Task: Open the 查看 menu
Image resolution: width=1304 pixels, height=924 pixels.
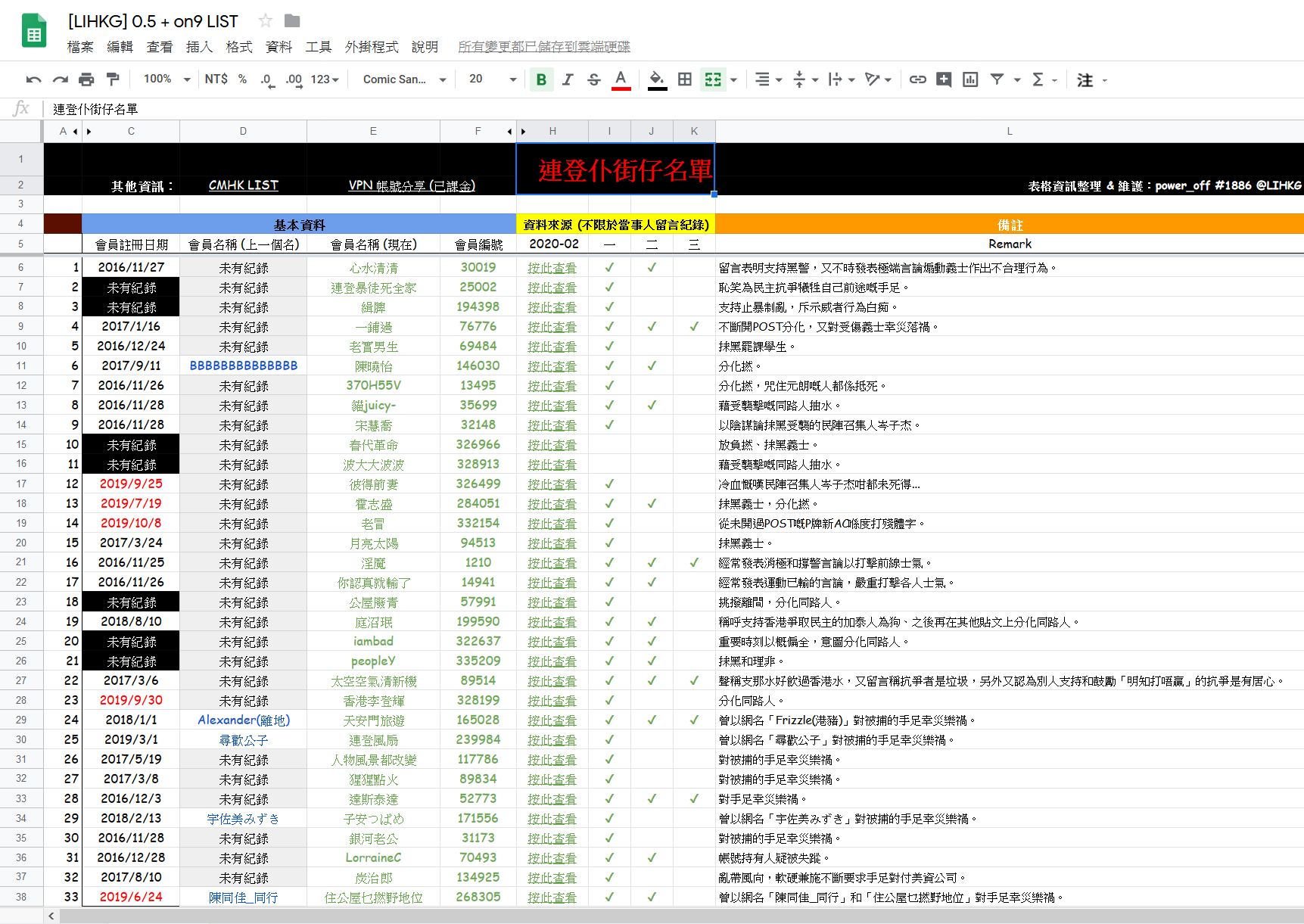Action: (x=160, y=47)
